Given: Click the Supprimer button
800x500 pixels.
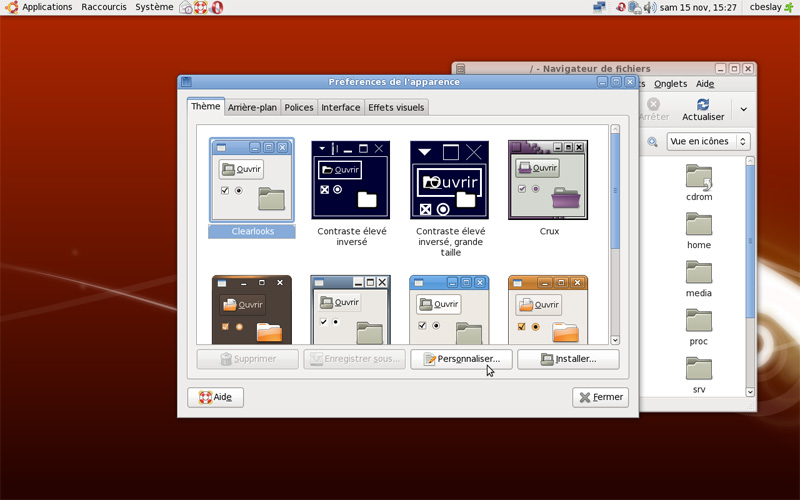Looking at the screenshot, I should pos(247,359).
